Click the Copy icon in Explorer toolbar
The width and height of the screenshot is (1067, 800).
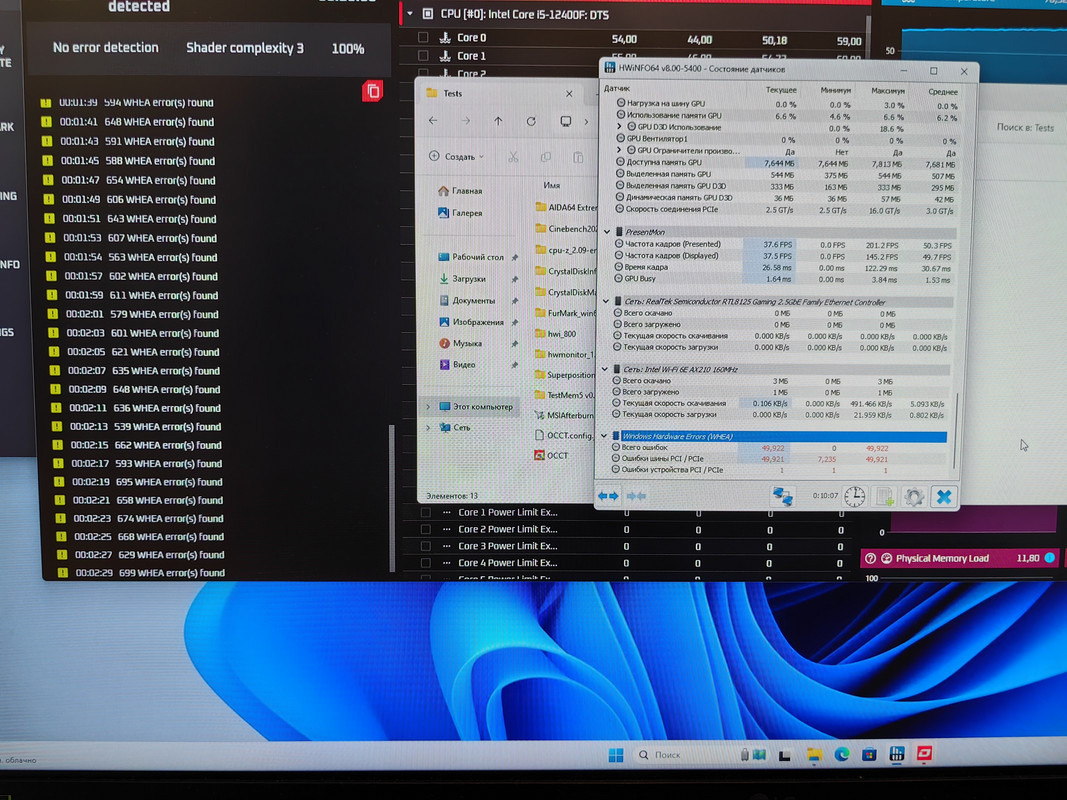coord(546,157)
